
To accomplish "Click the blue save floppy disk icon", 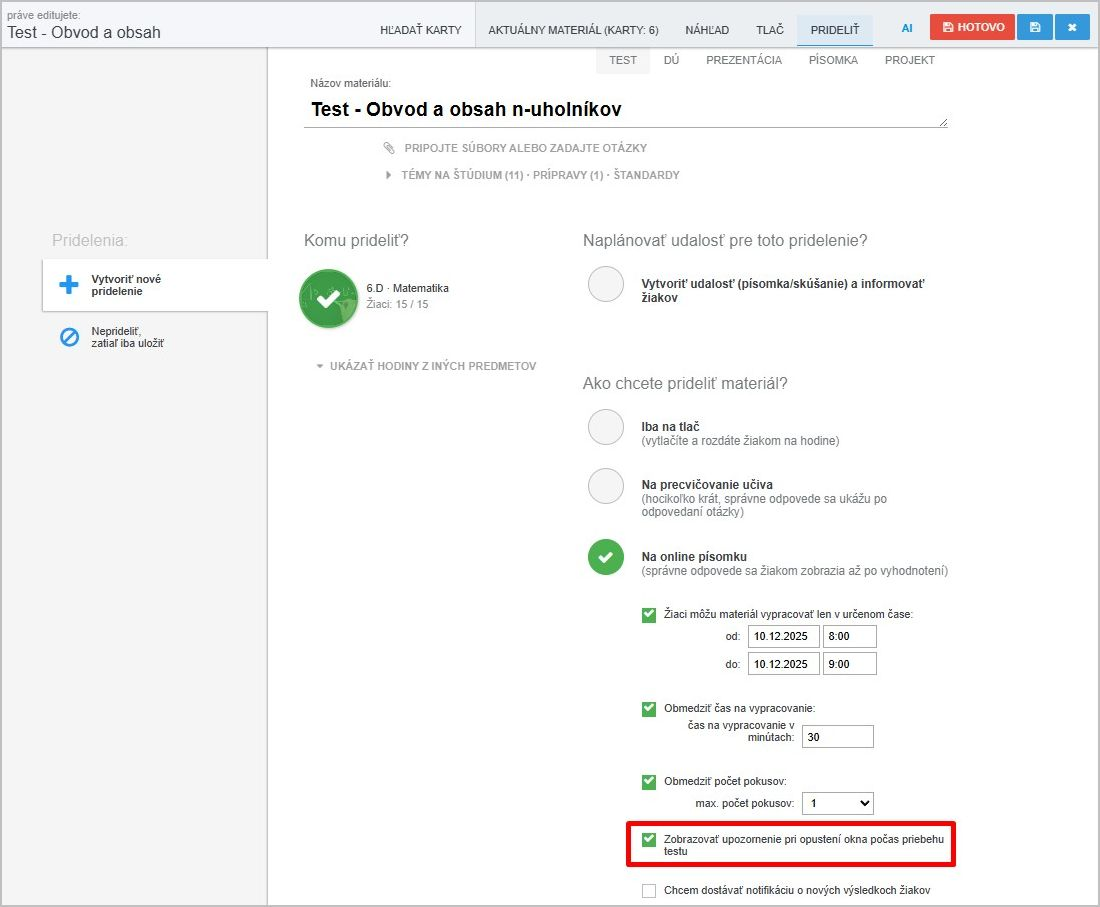I will [1034, 28].
